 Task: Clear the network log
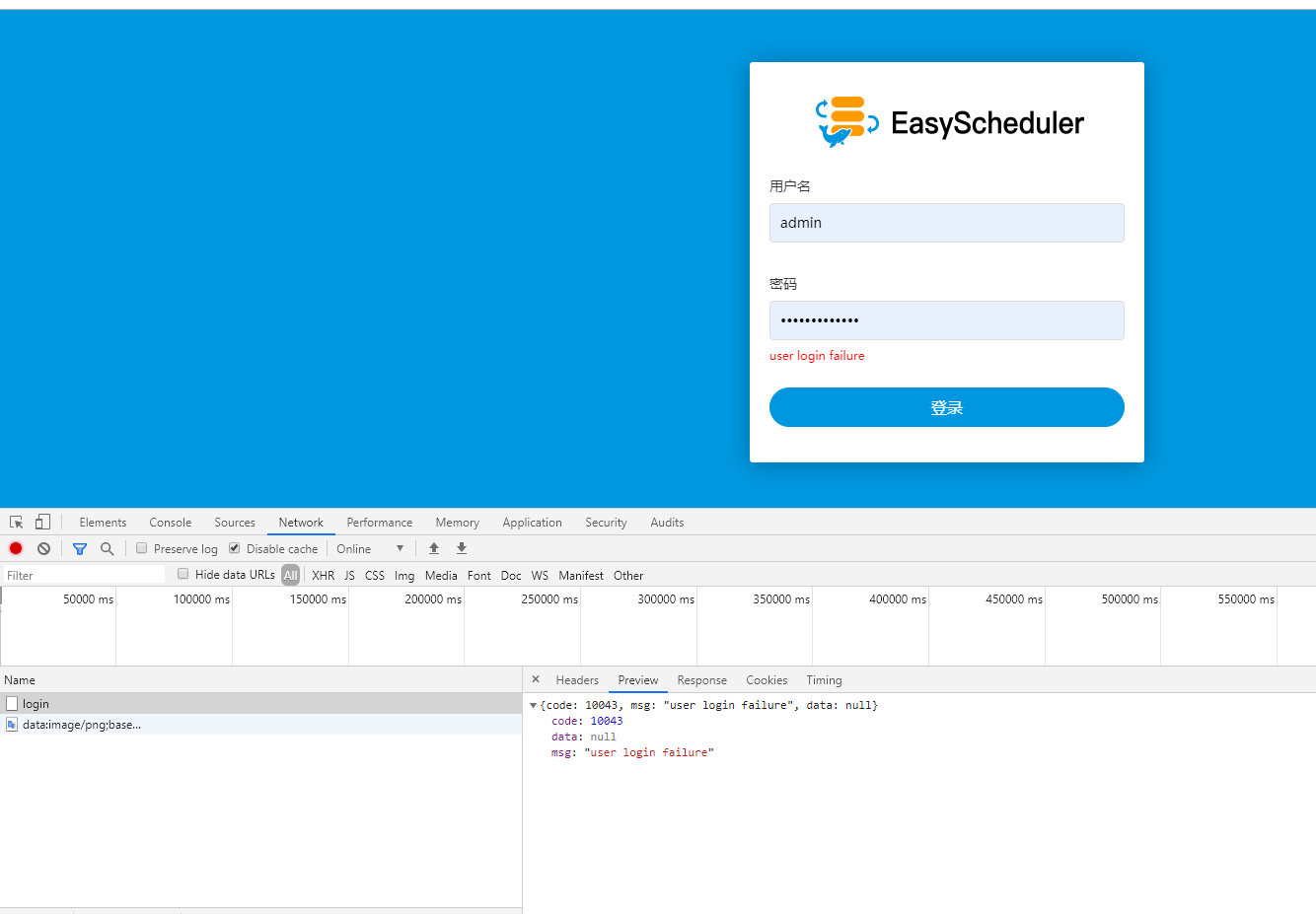tap(43, 548)
